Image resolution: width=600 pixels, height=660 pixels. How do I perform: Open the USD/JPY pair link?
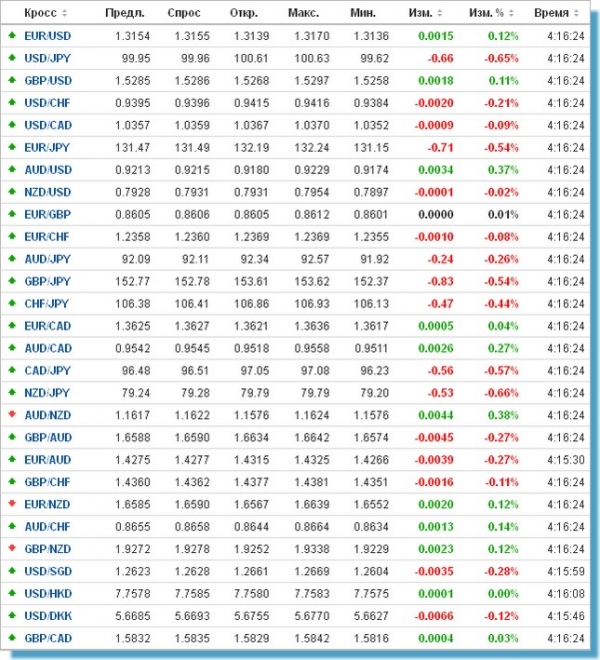48,58
